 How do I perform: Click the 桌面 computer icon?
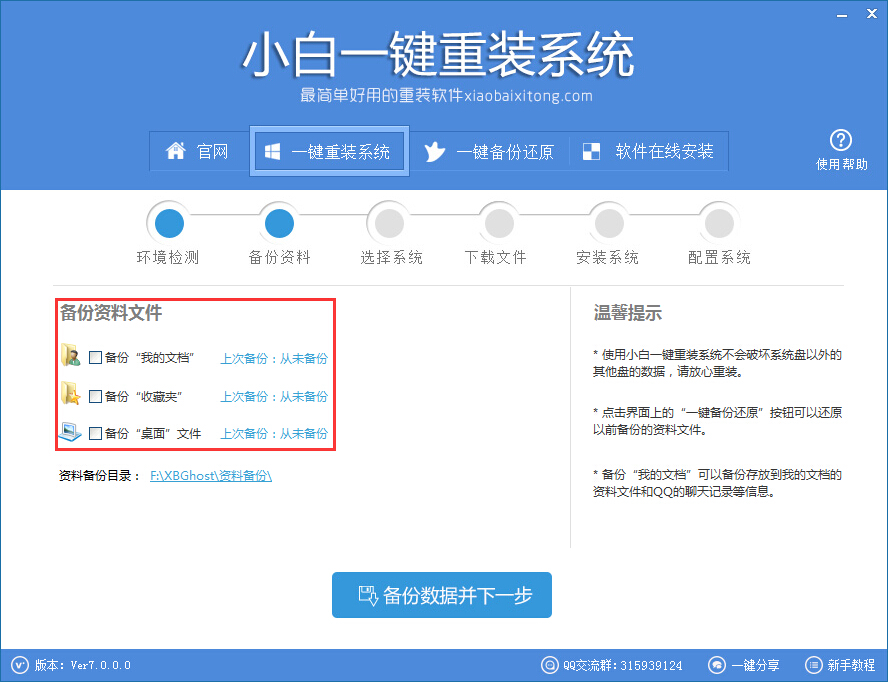[x=70, y=433]
